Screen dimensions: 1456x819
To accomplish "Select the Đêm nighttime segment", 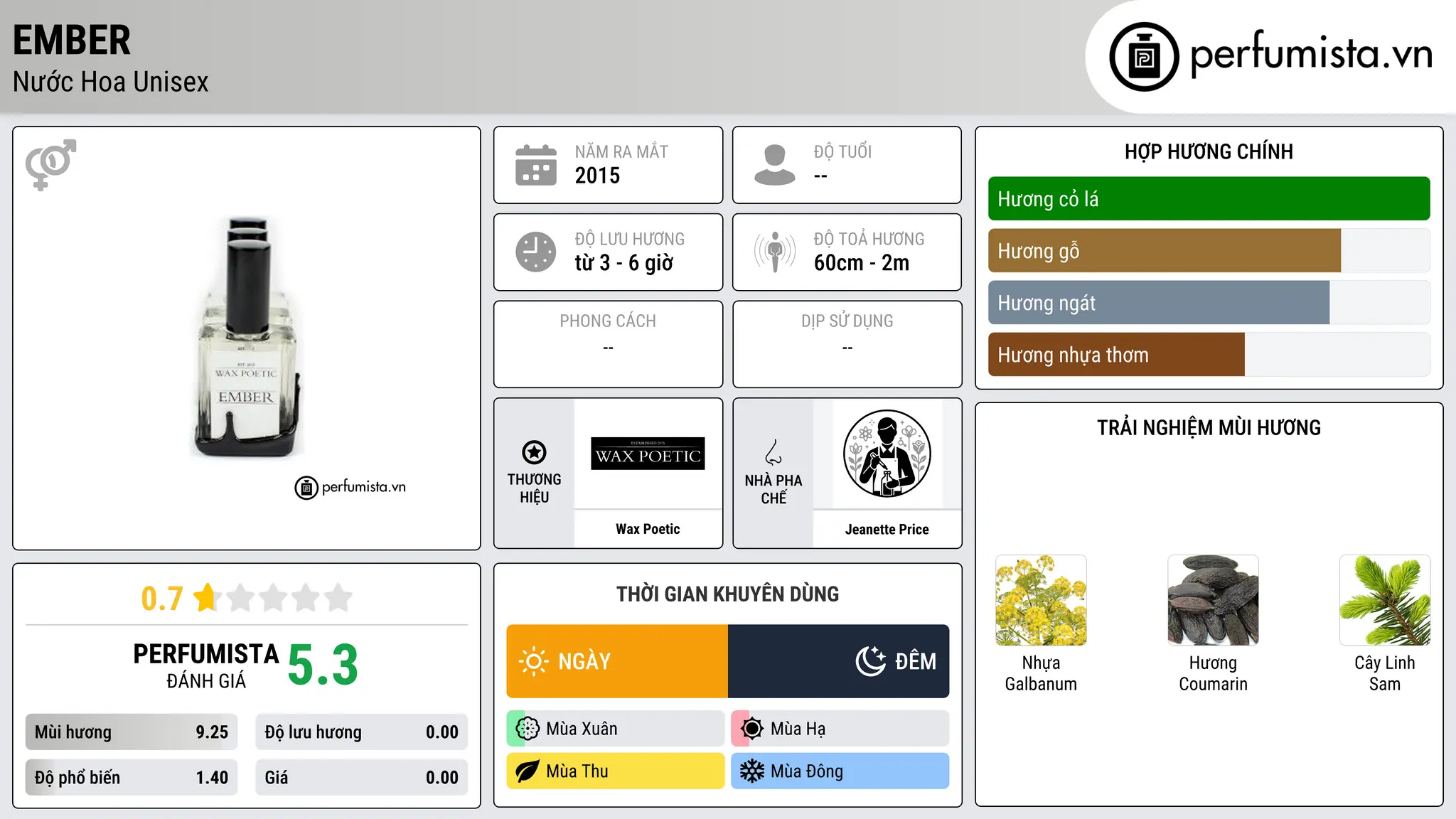I will tap(839, 661).
